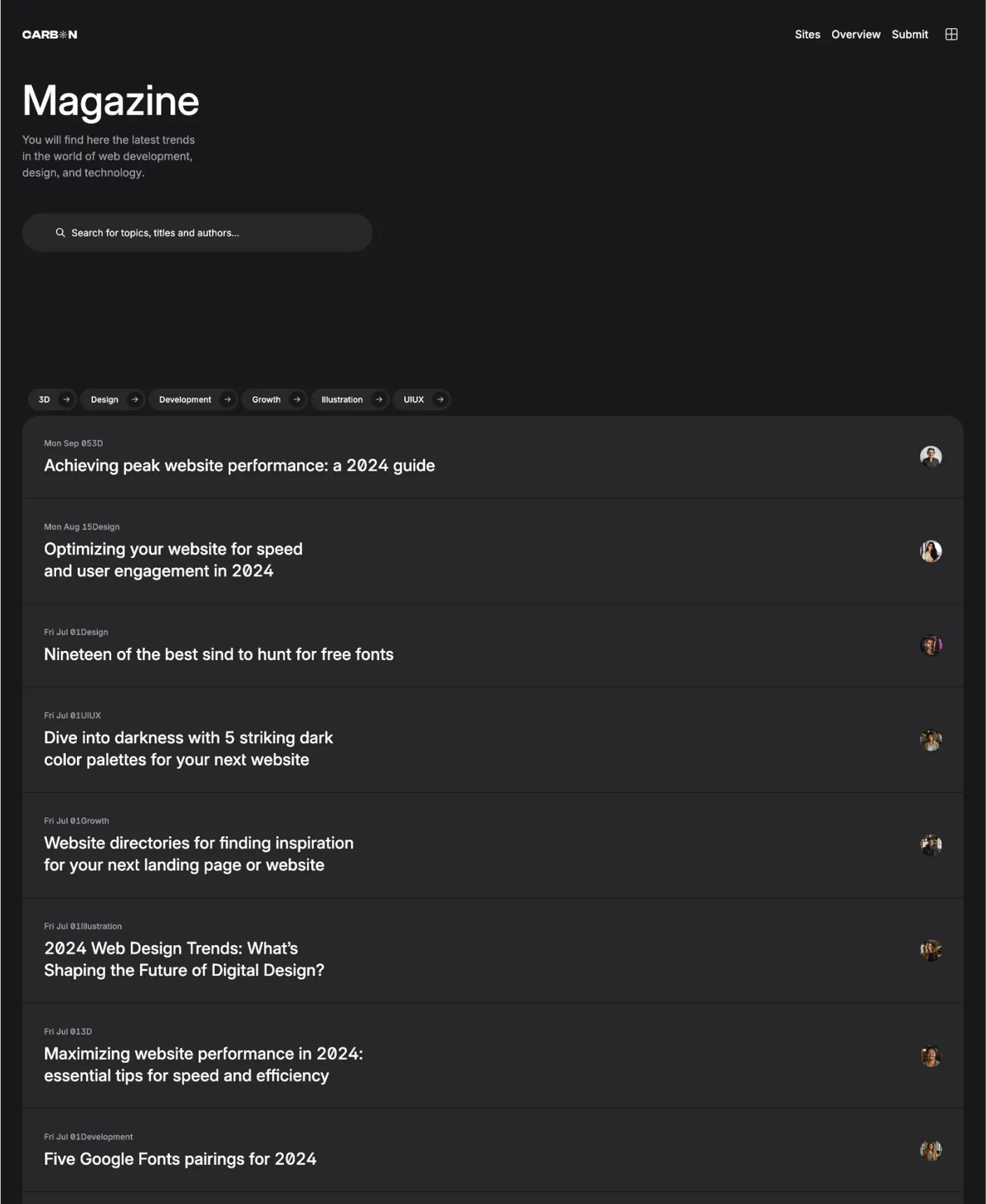This screenshot has width=986, height=1204.
Task: Open the Sites nav link
Action: pyautogui.click(x=807, y=34)
